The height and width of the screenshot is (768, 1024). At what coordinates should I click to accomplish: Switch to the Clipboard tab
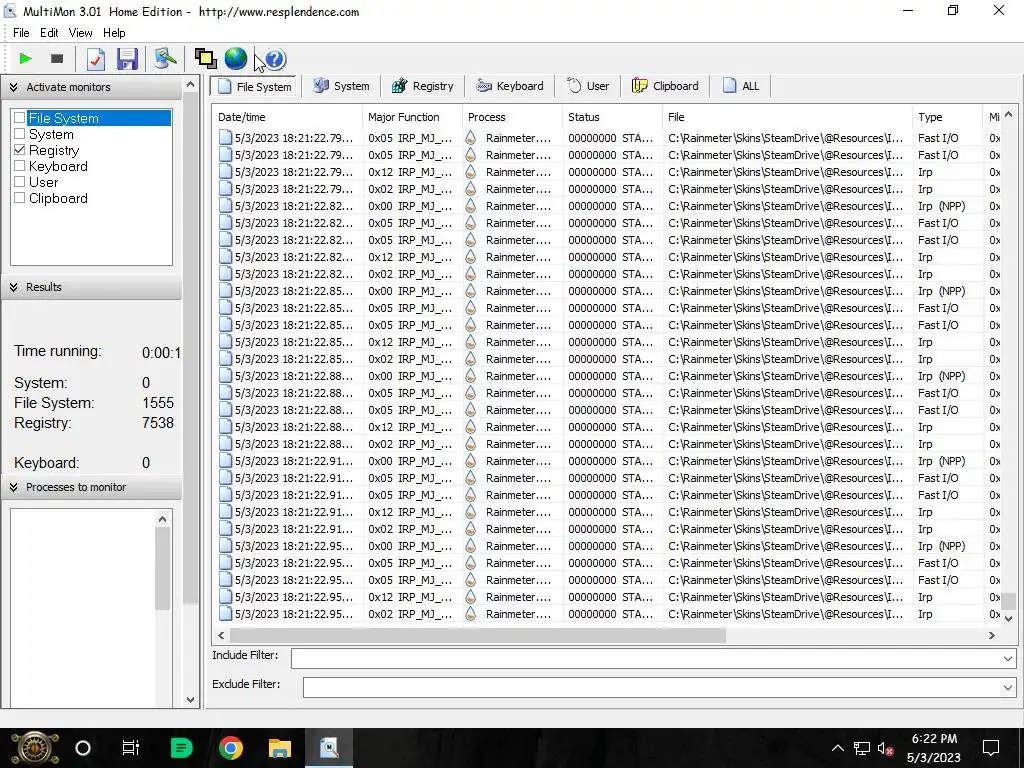[665, 86]
